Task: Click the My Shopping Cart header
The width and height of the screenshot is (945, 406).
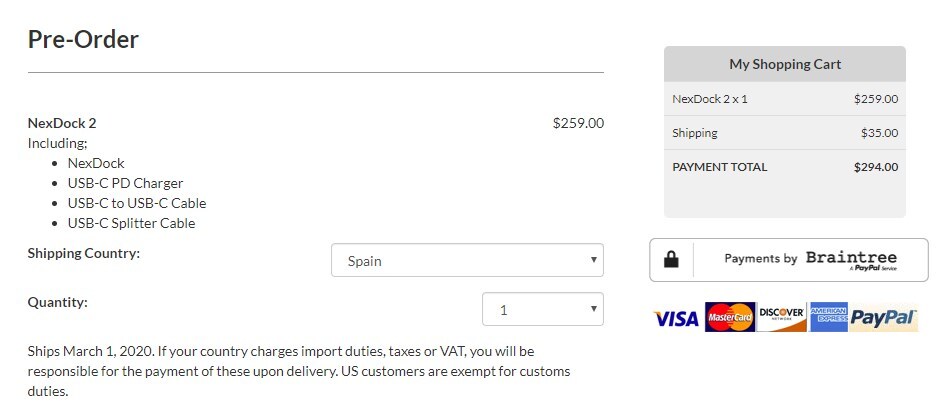Action: point(785,64)
